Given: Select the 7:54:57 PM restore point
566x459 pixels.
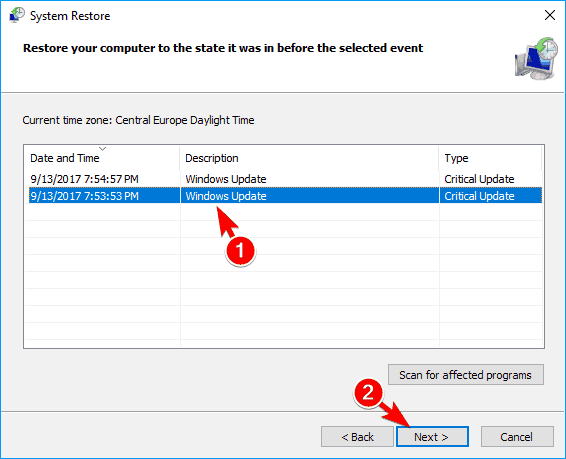Looking at the screenshot, I should 283,179.
